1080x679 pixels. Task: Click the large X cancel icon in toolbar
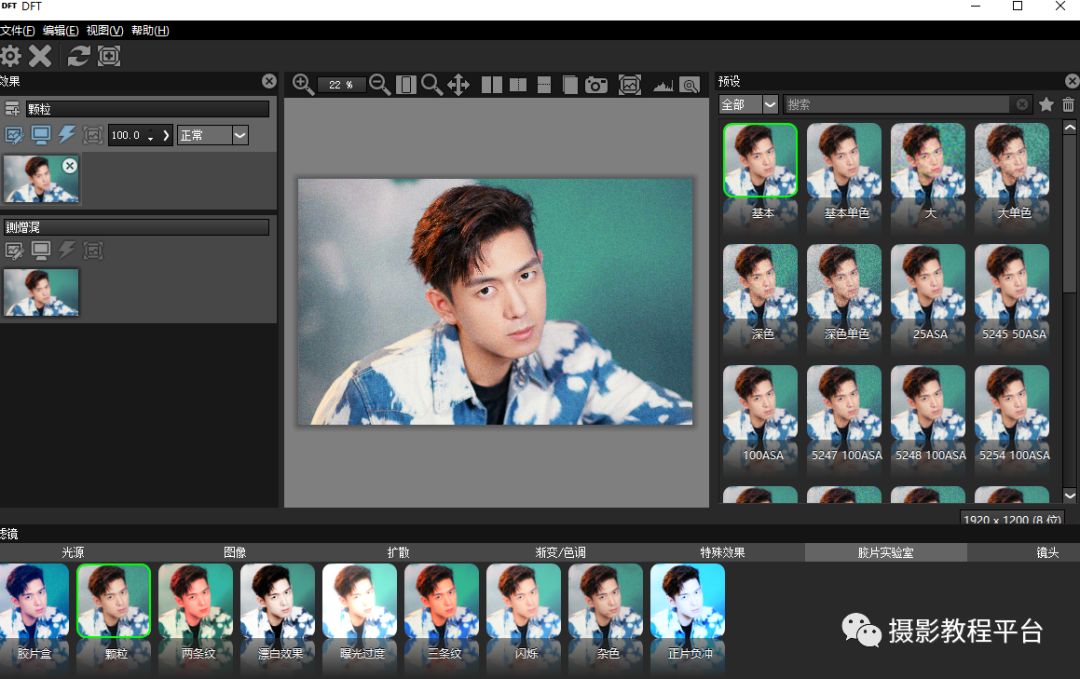(40, 56)
